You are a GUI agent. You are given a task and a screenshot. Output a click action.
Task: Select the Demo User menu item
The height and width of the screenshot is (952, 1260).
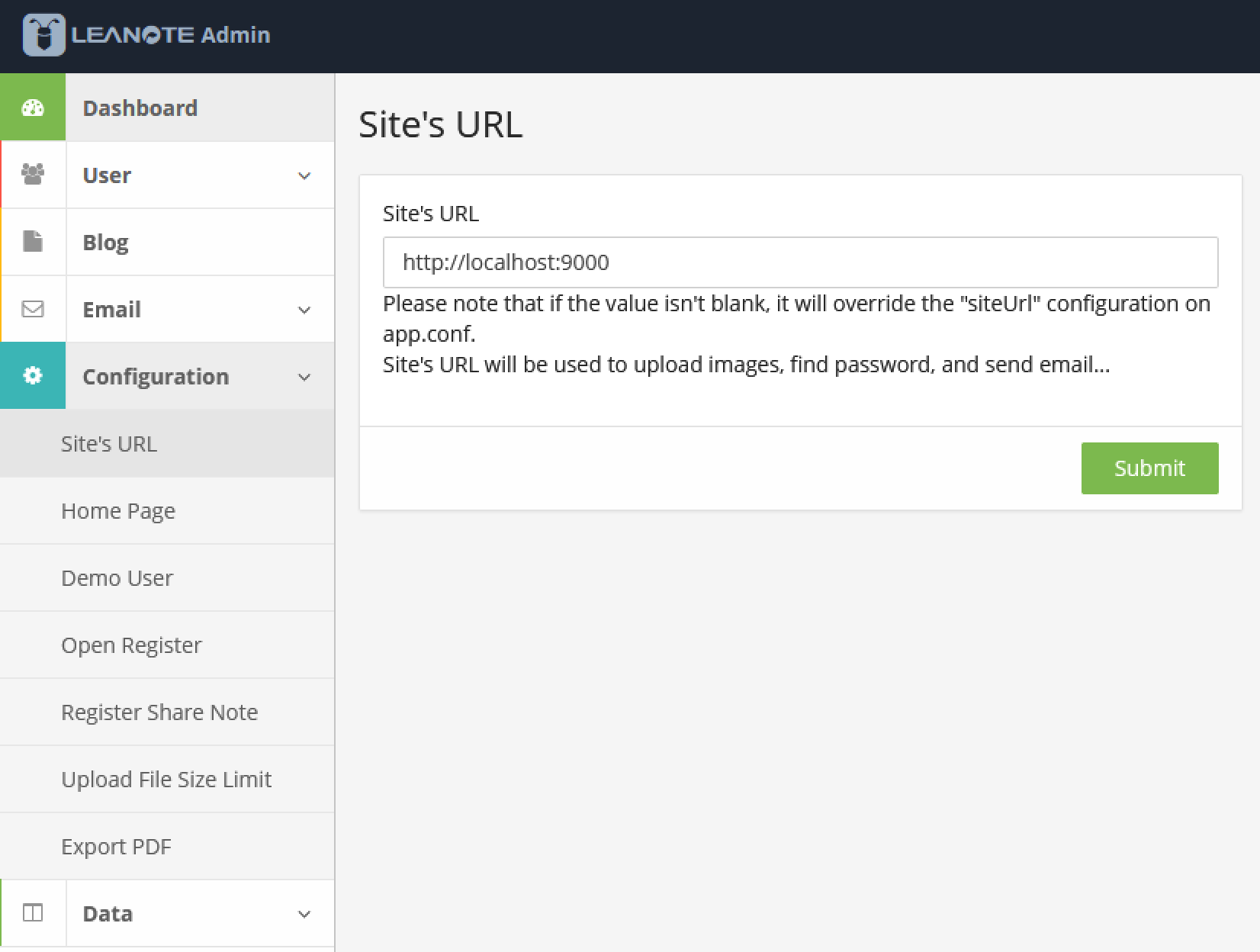pos(117,578)
